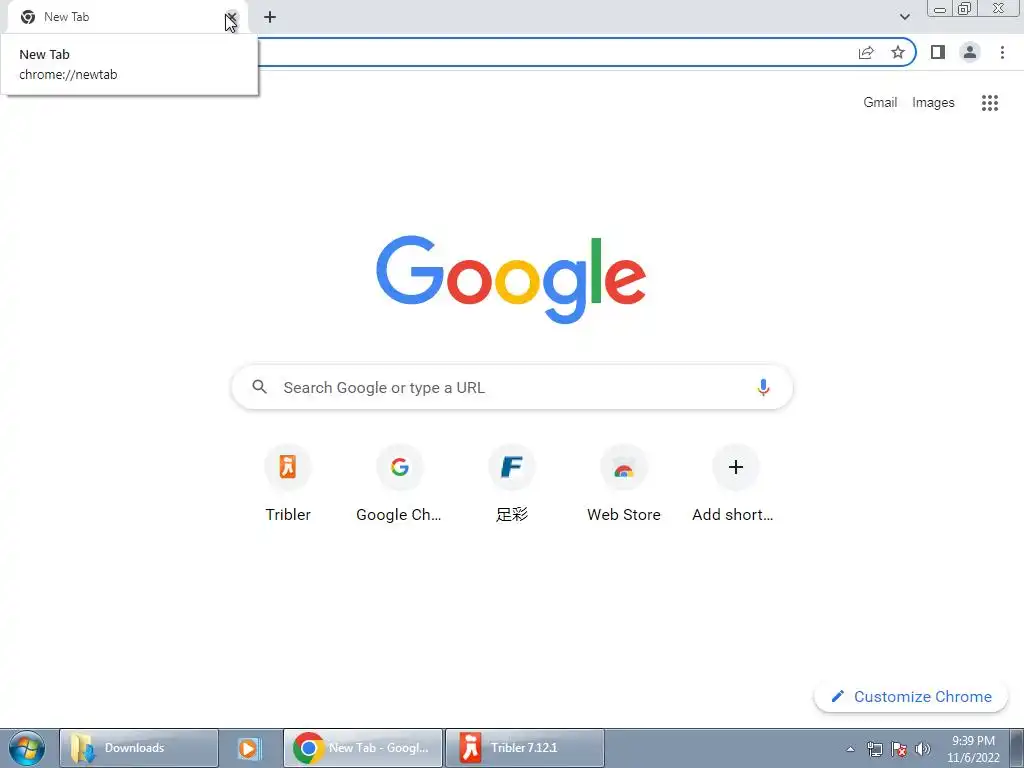Open the Gmail link

[880, 103]
